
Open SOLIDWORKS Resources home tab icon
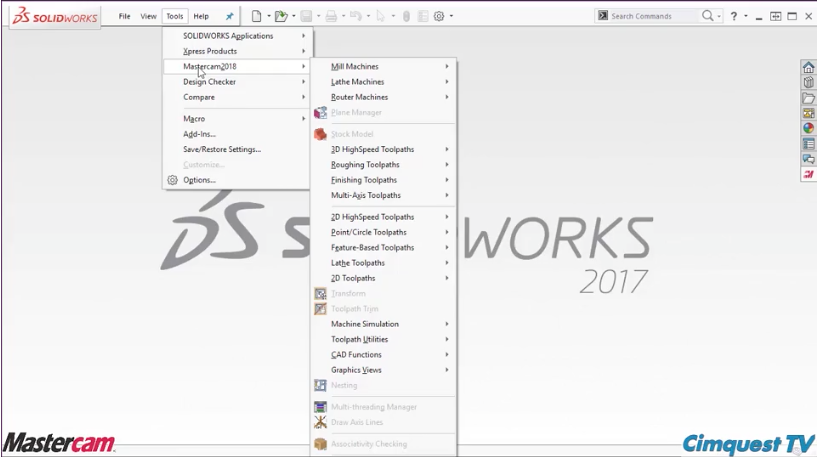click(x=808, y=67)
